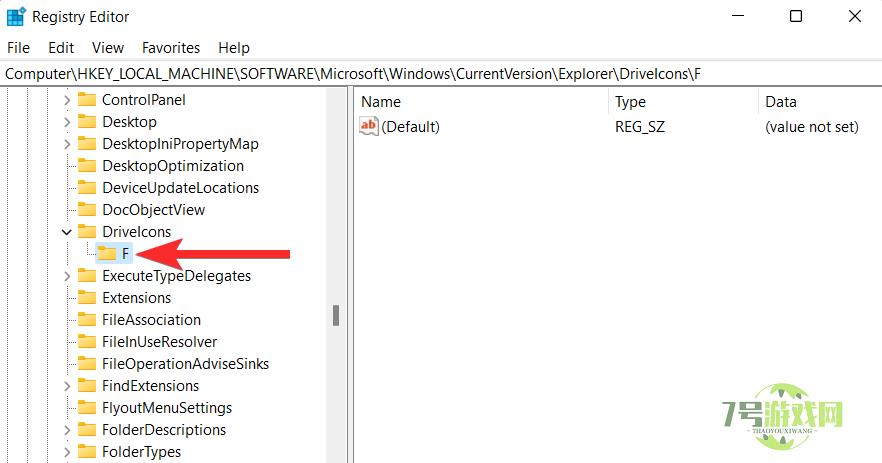Click the DesktopIniPropertyMap folder icon
This screenshot has height=463, width=882.
87,143
